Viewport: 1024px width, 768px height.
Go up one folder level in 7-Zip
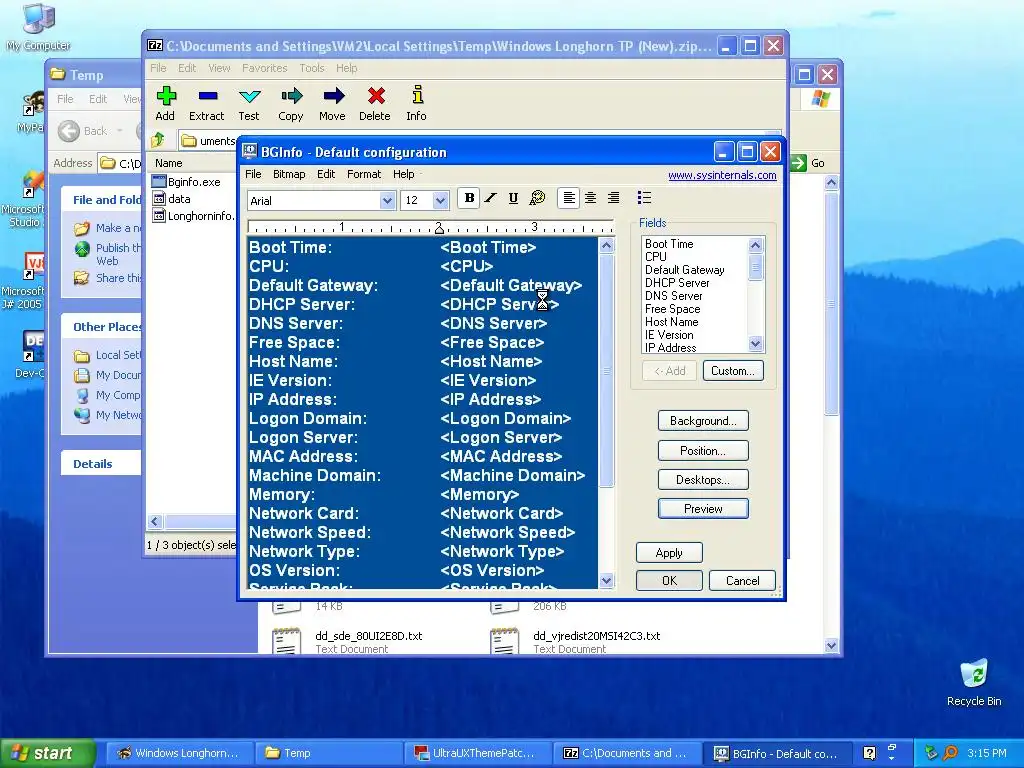(x=157, y=140)
